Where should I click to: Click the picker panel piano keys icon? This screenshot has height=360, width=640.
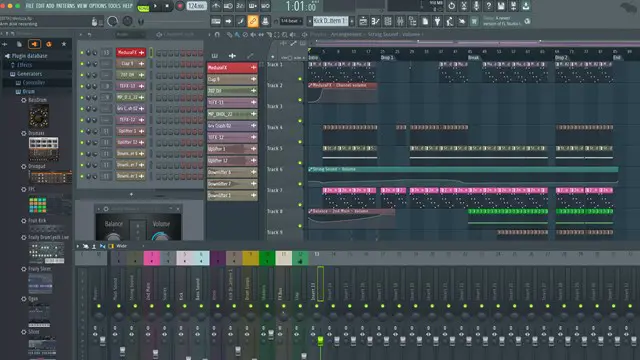pyautogui.click(x=214, y=56)
